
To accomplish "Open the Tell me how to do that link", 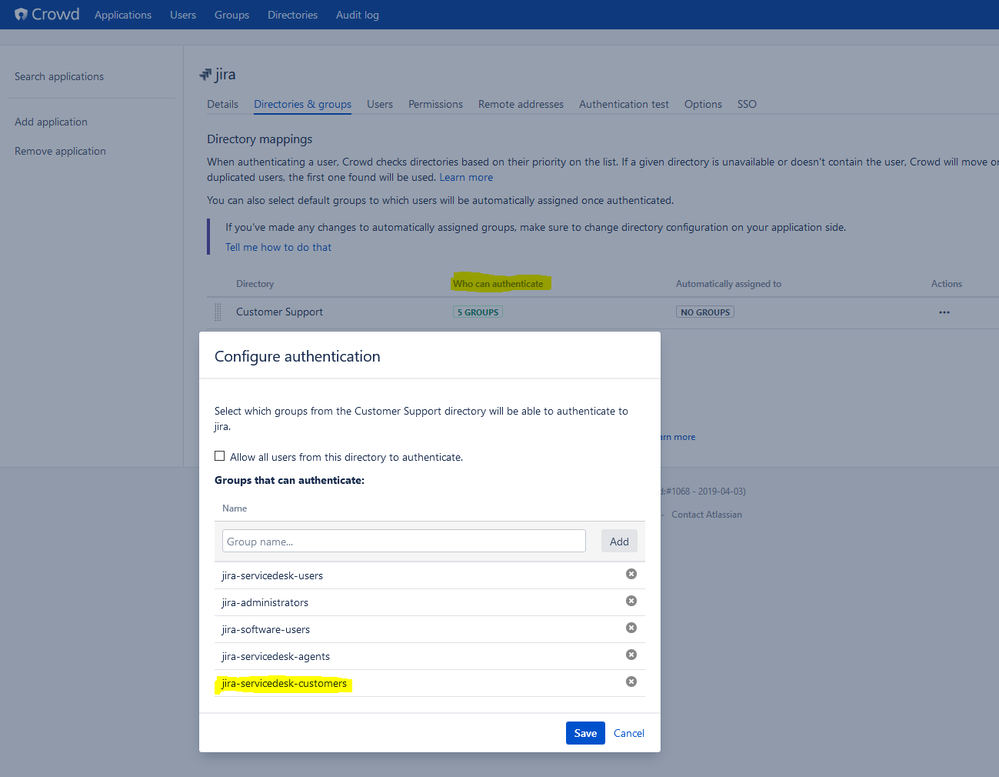I will pyautogui.click(x=278, y=247).
